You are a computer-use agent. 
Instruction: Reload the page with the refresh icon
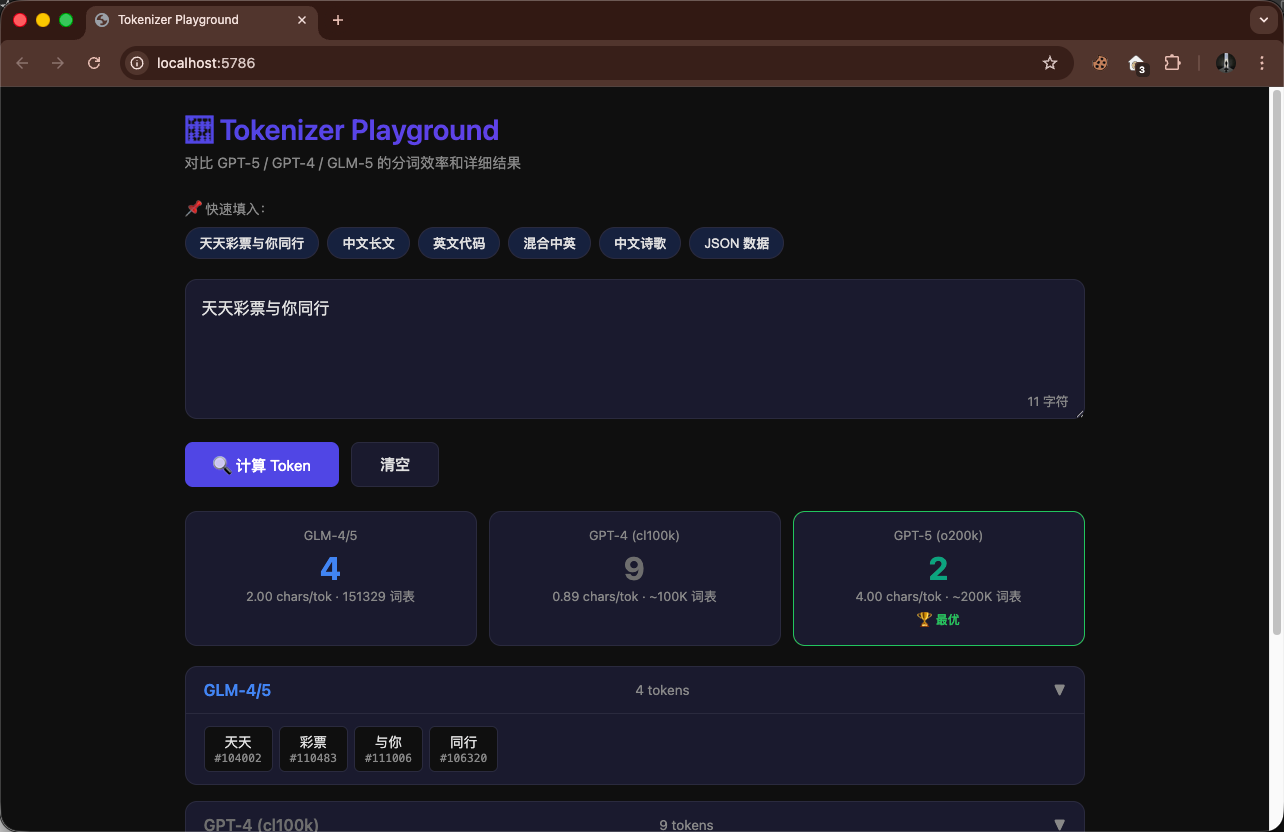94,63
